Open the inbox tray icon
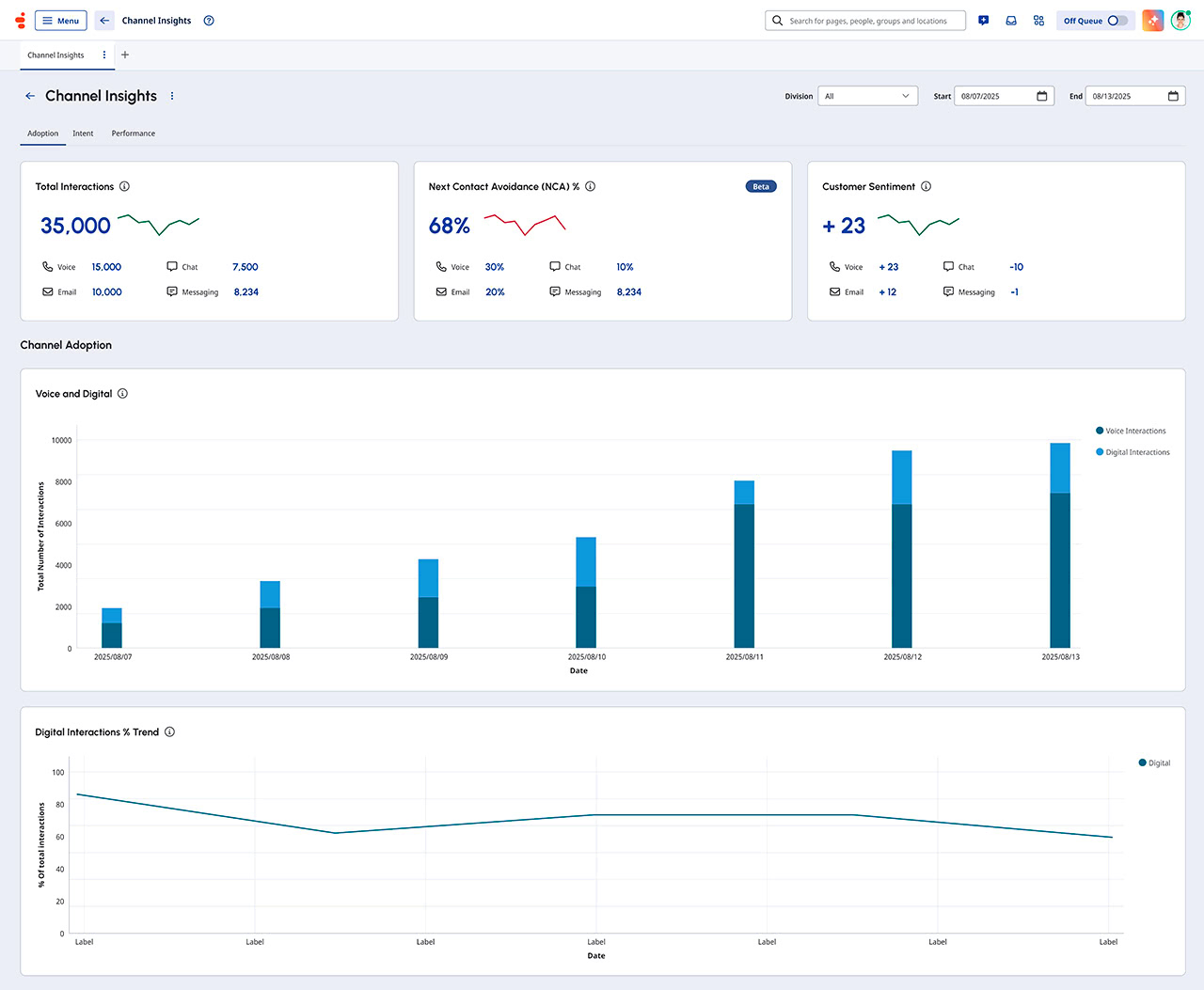Image resolution: width=1204 pixels, height=990 pixels. tap(1011, 21)
